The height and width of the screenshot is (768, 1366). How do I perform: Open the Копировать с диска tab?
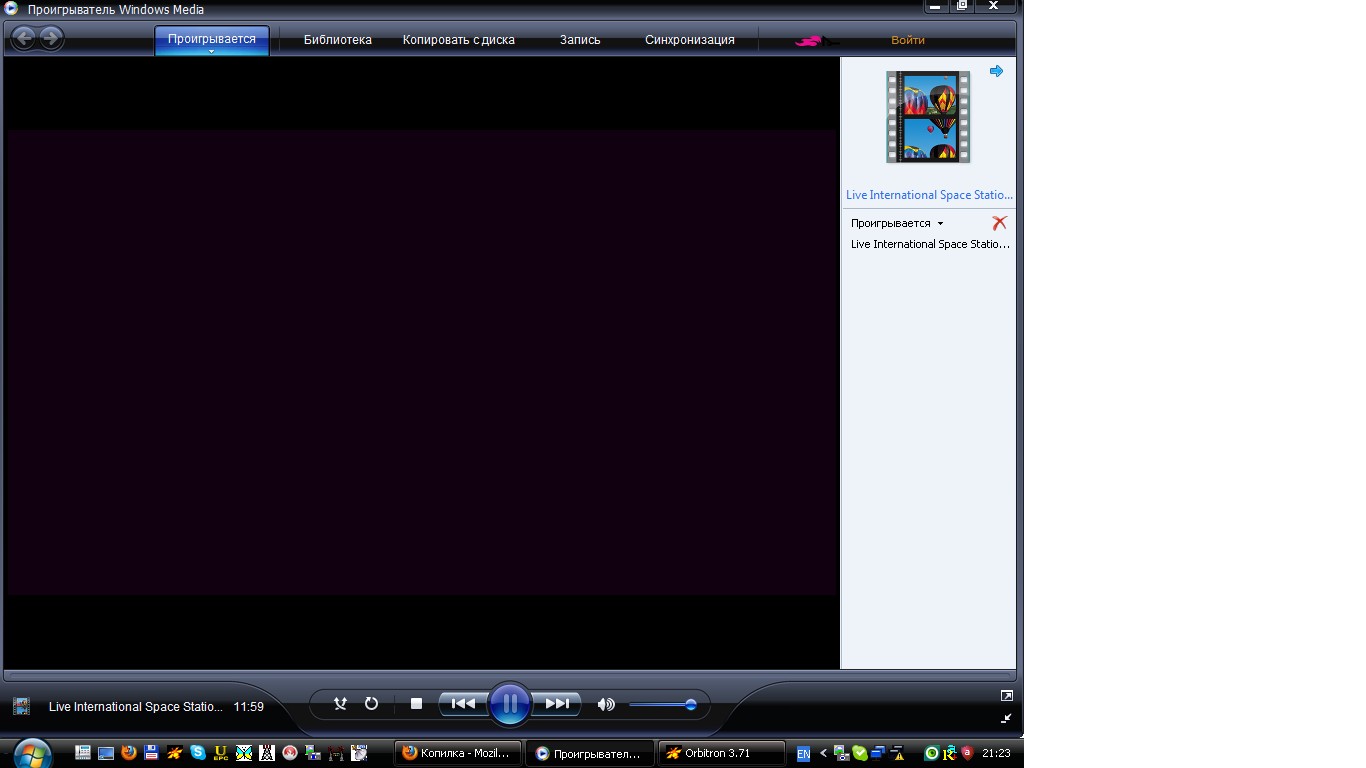[x=459, y=40]
